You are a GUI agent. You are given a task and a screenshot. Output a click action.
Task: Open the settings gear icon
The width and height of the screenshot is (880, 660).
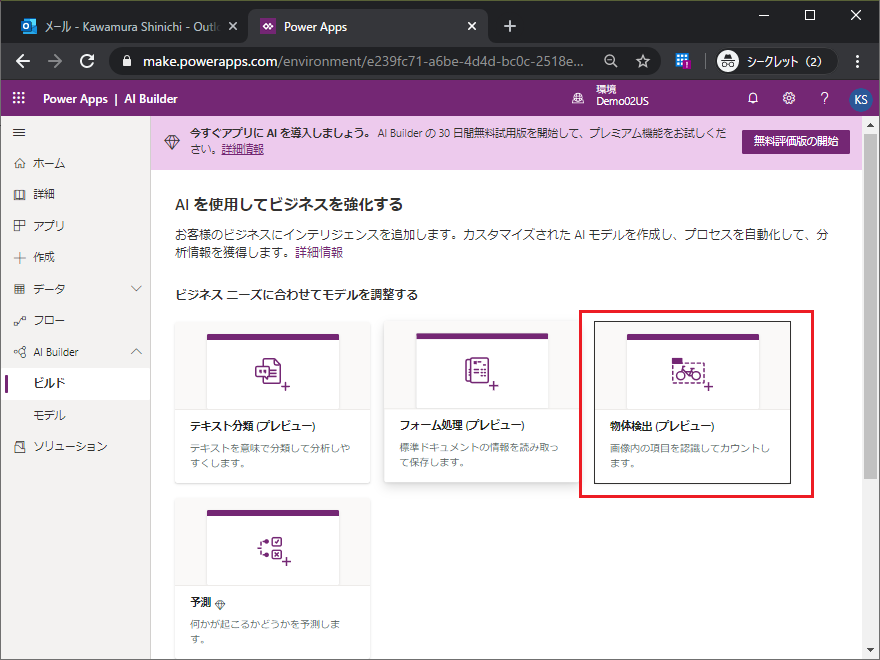point(789,98)
